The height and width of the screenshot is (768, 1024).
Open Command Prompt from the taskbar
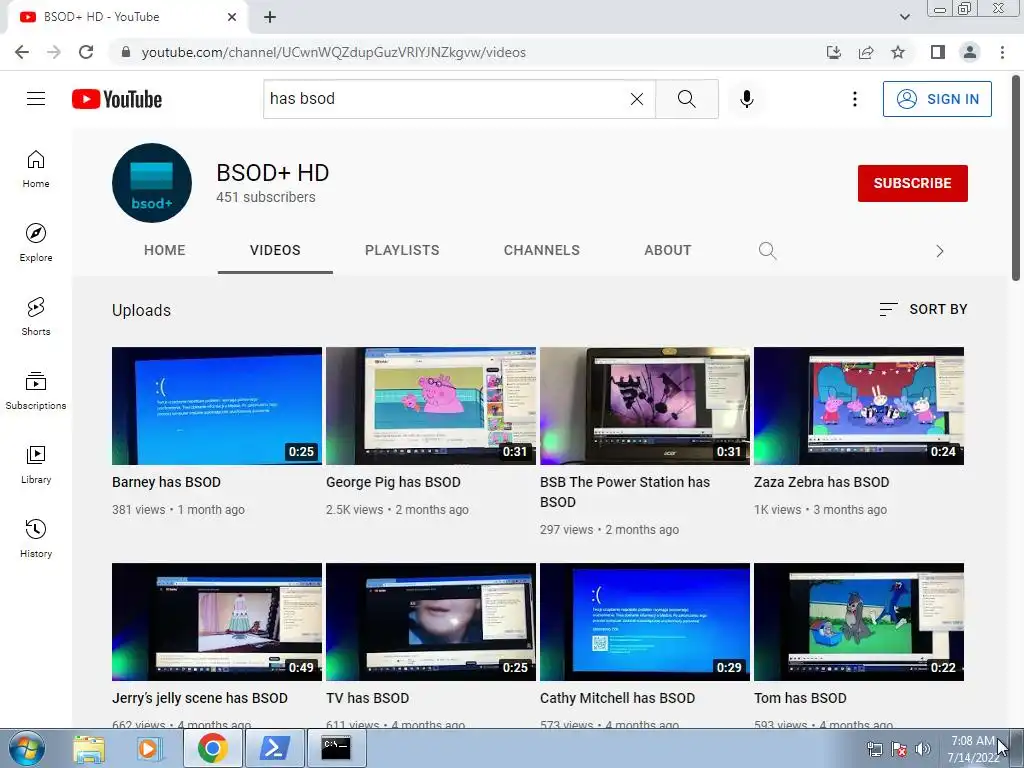click(336, 748)
